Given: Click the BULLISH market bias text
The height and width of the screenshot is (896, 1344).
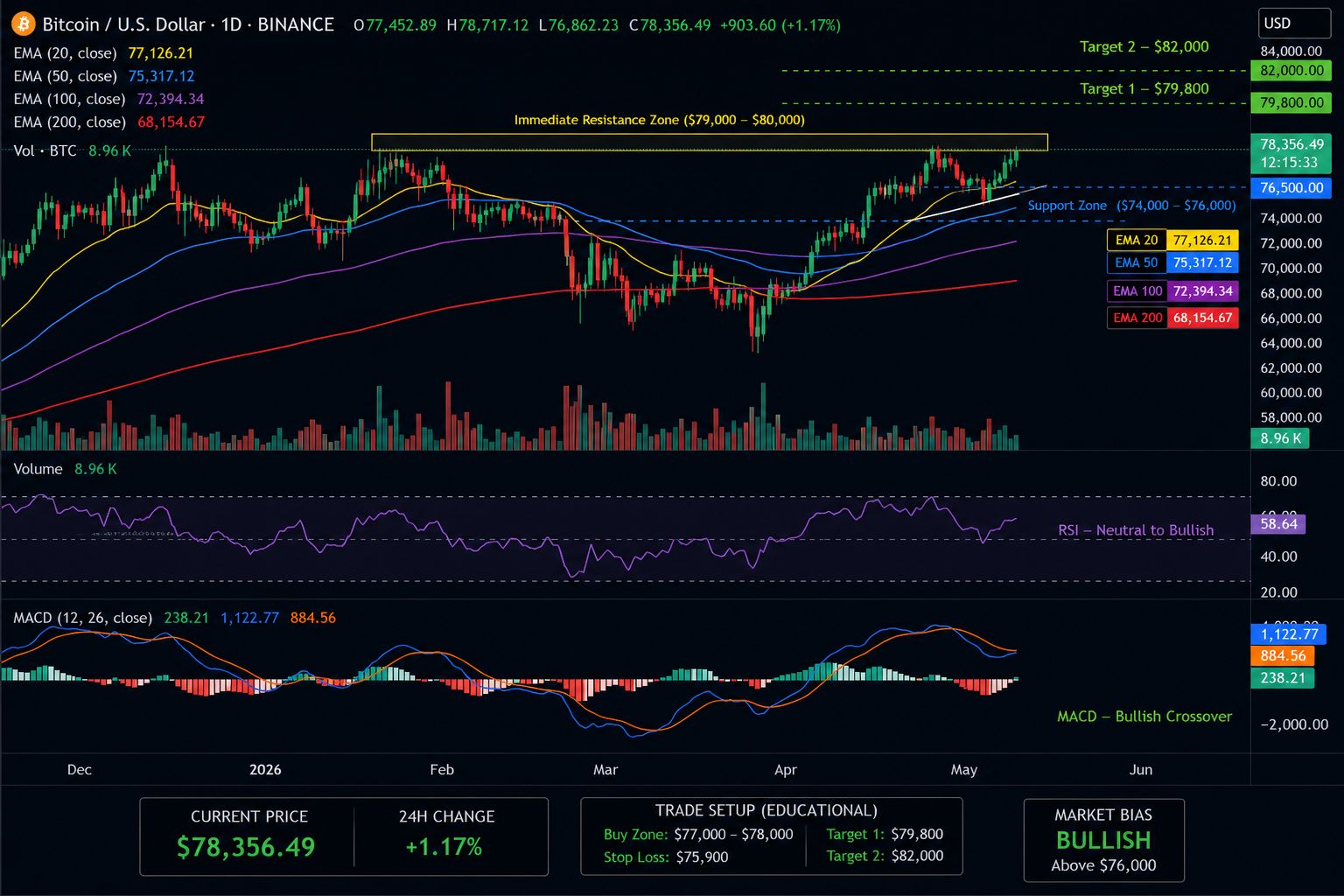Looking at the screenshot, I should click(x=1103, y=841).
